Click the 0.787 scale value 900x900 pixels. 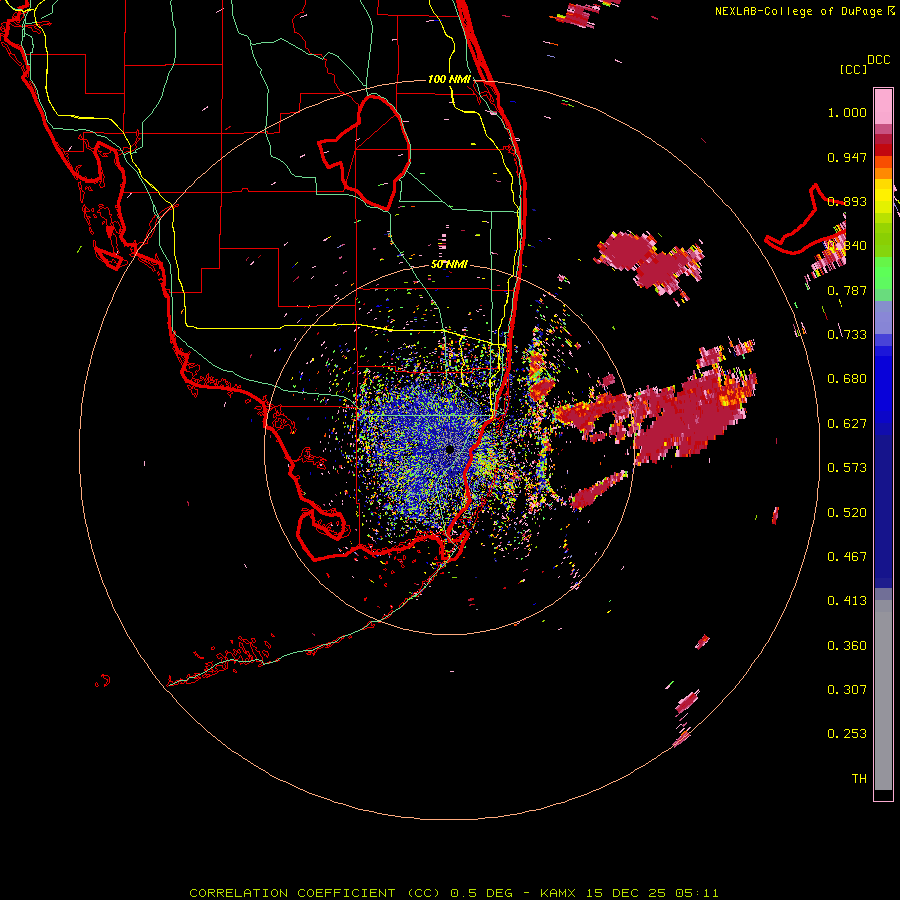pos(847,291)
